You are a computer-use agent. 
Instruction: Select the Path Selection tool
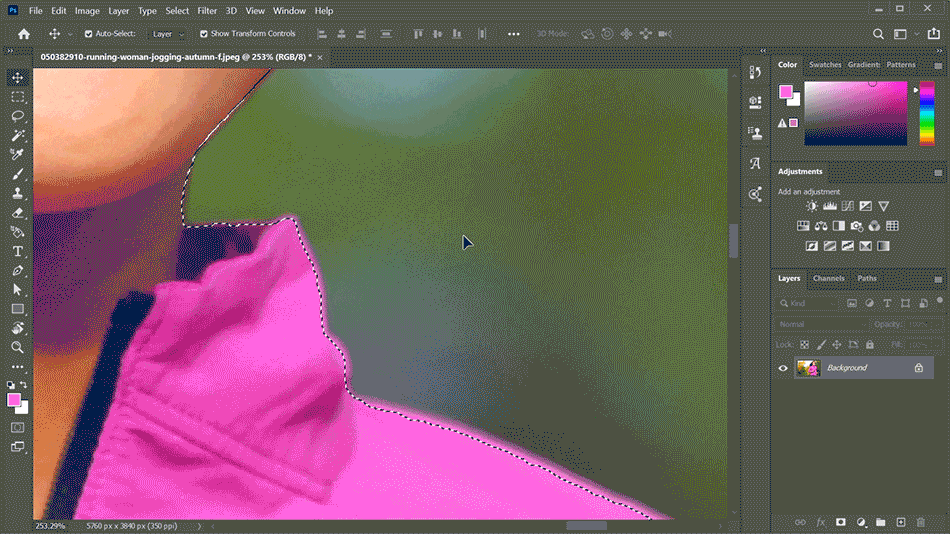18,290
